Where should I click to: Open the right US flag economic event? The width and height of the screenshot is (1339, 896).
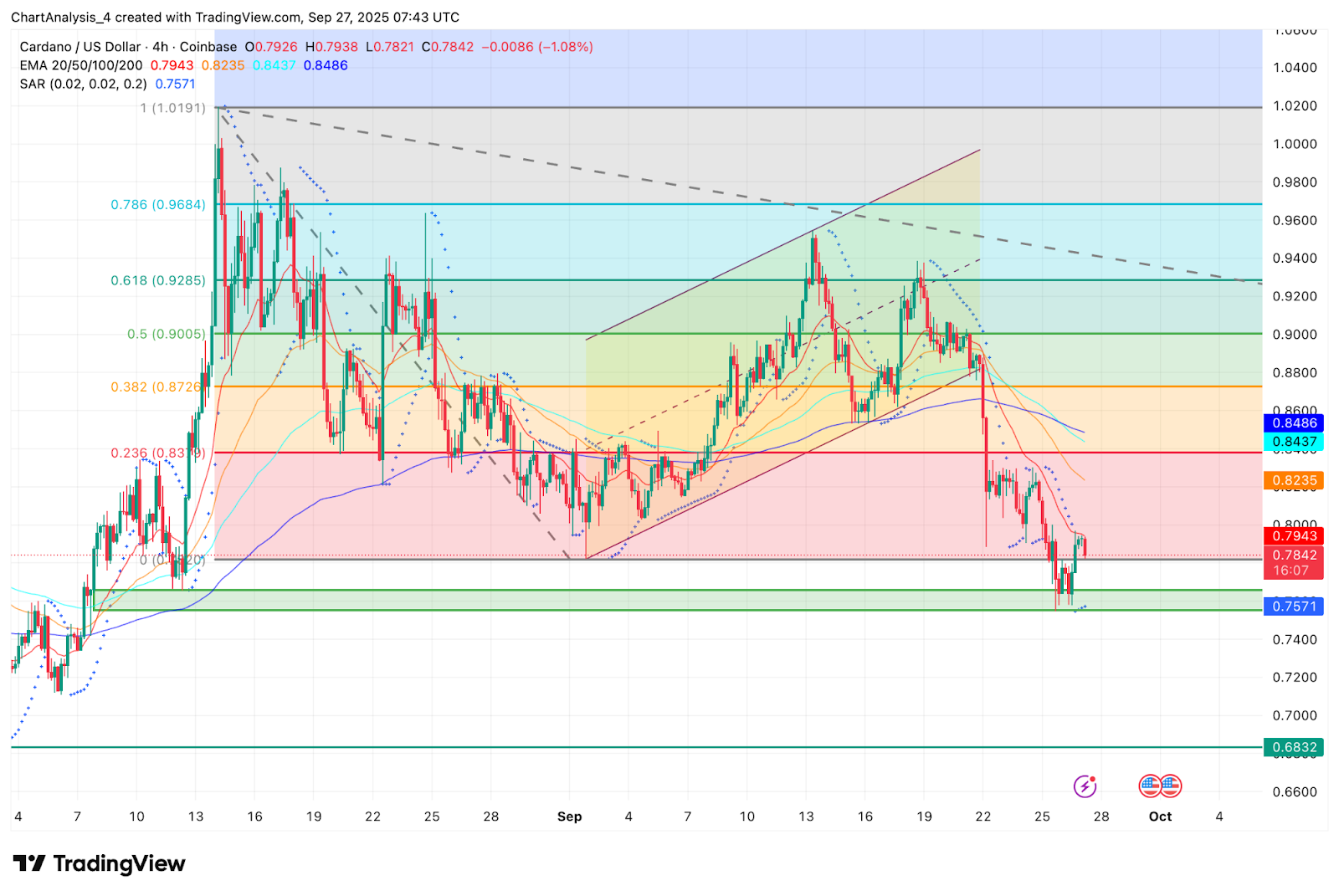point(1170,786)
